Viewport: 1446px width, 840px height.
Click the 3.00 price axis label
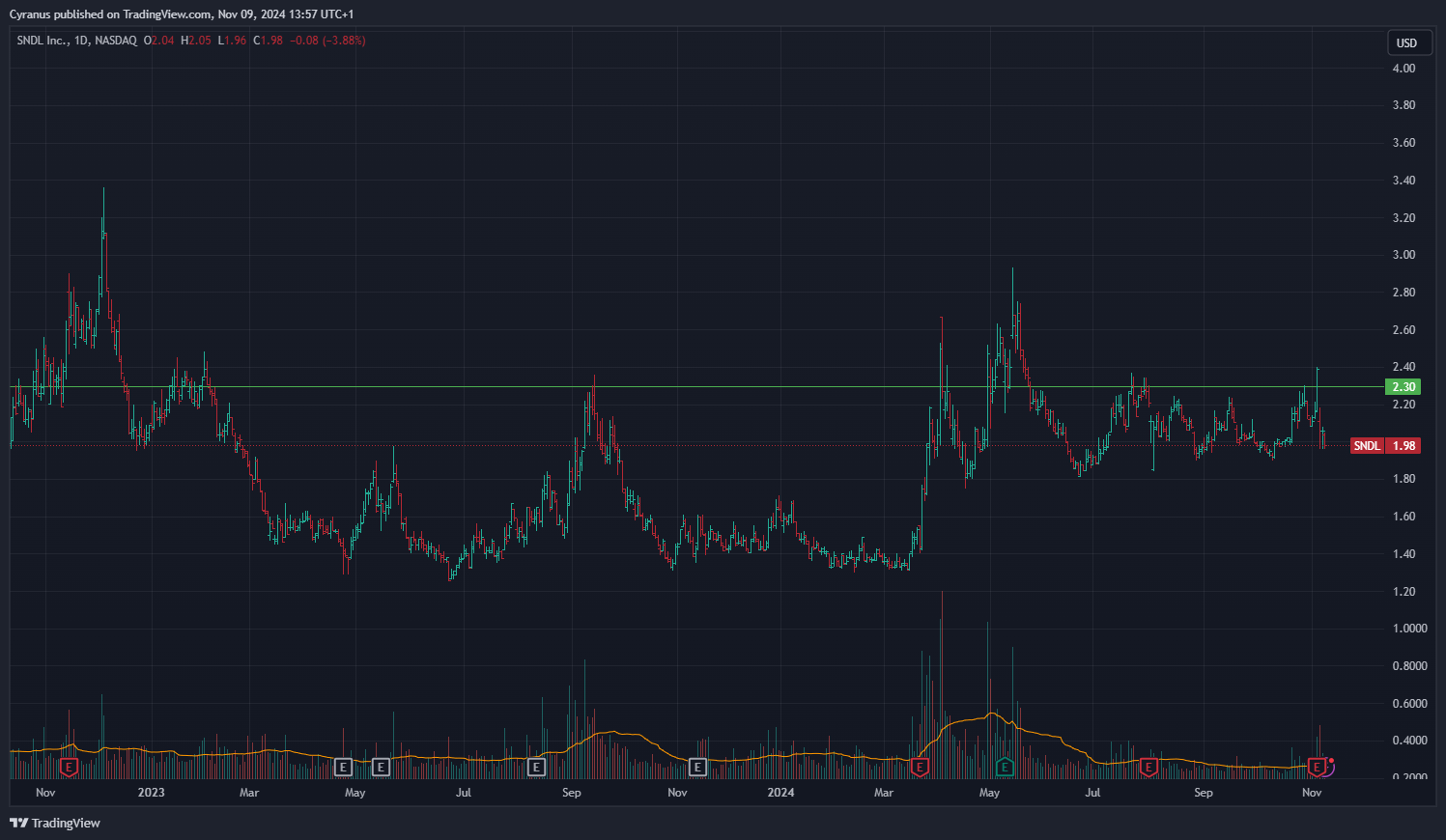point(1403,255)
